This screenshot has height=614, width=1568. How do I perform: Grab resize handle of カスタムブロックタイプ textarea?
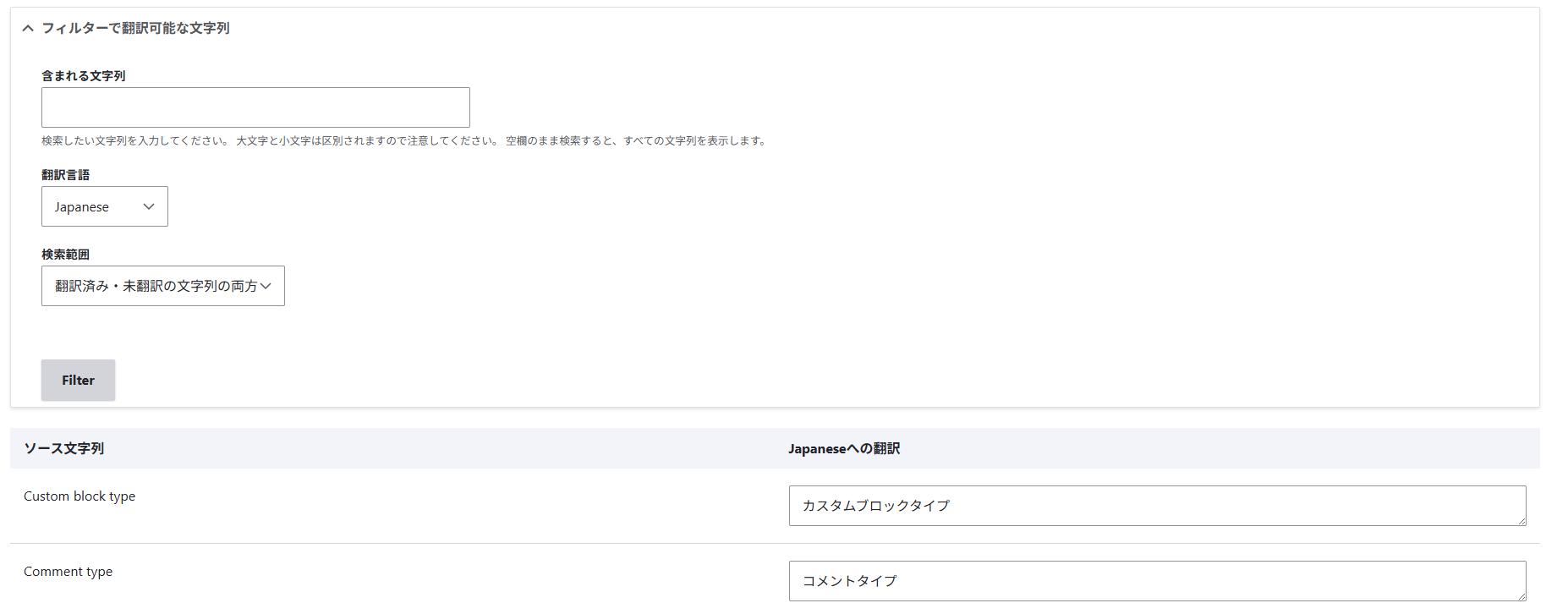point(1521,521)
